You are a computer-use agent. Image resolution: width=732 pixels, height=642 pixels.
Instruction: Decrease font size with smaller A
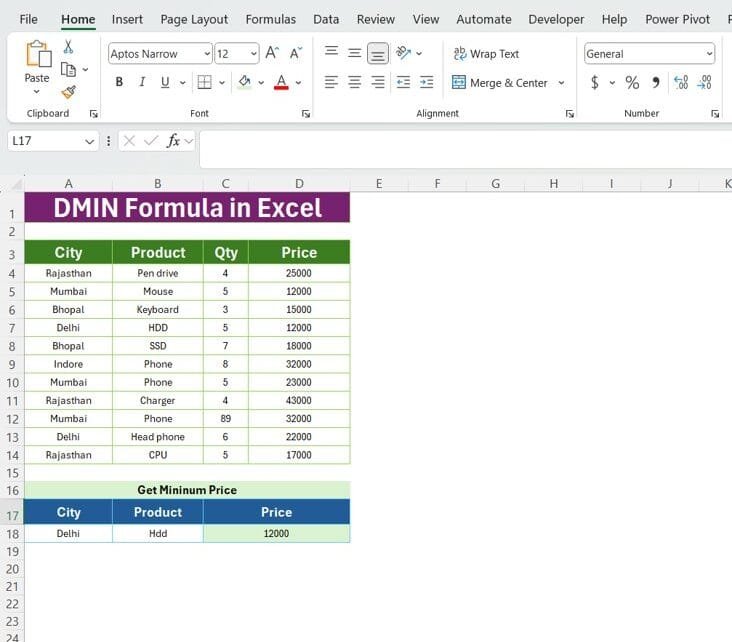click(x=296, y=53)
